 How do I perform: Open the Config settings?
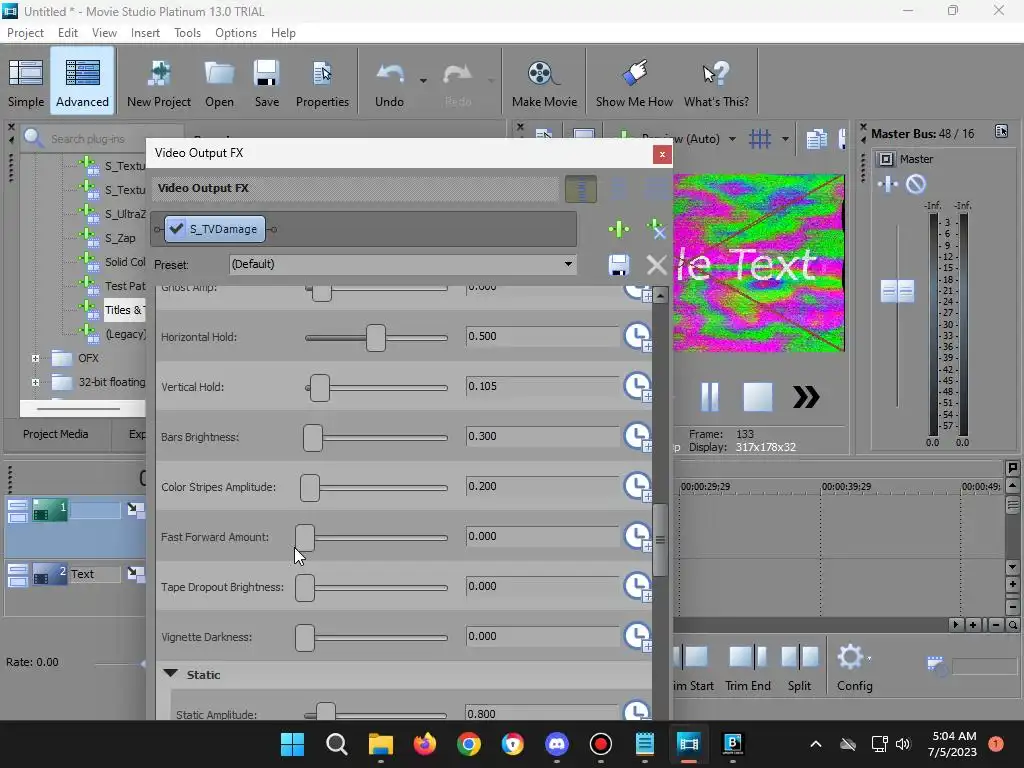point(854,669)
